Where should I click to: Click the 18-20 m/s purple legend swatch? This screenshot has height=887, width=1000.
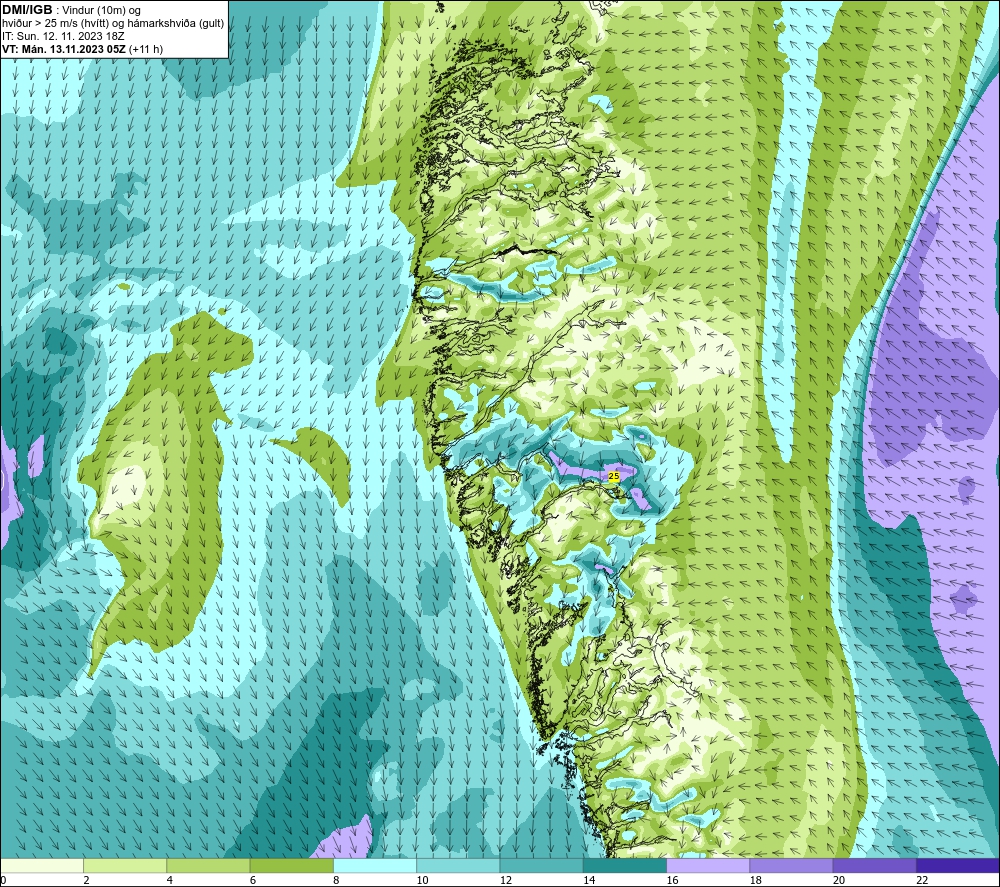(x=791, y=865)
